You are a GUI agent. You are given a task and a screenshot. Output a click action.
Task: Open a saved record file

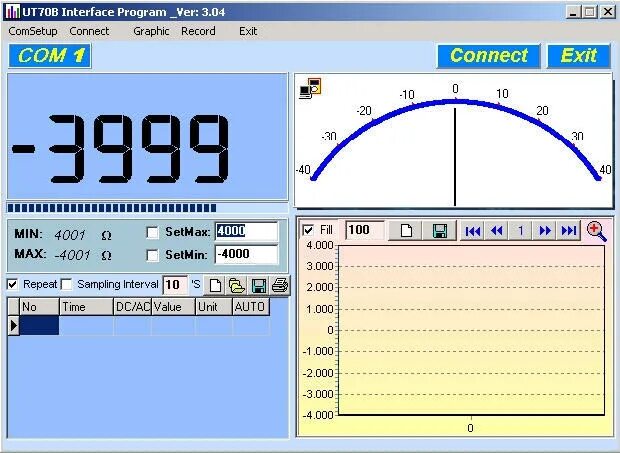pos(236,285)
